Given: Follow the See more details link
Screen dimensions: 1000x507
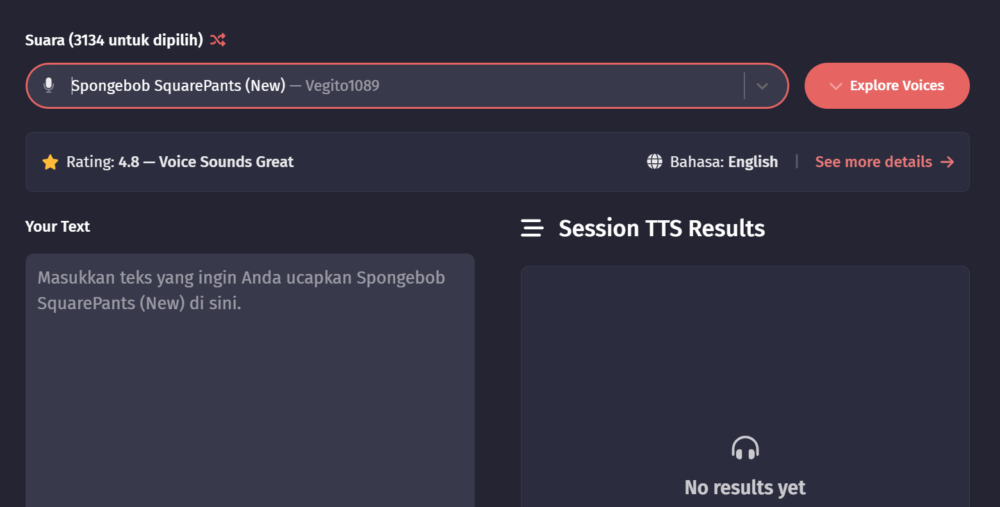Looking at the screenshot, I should click(x=873, y=162).
